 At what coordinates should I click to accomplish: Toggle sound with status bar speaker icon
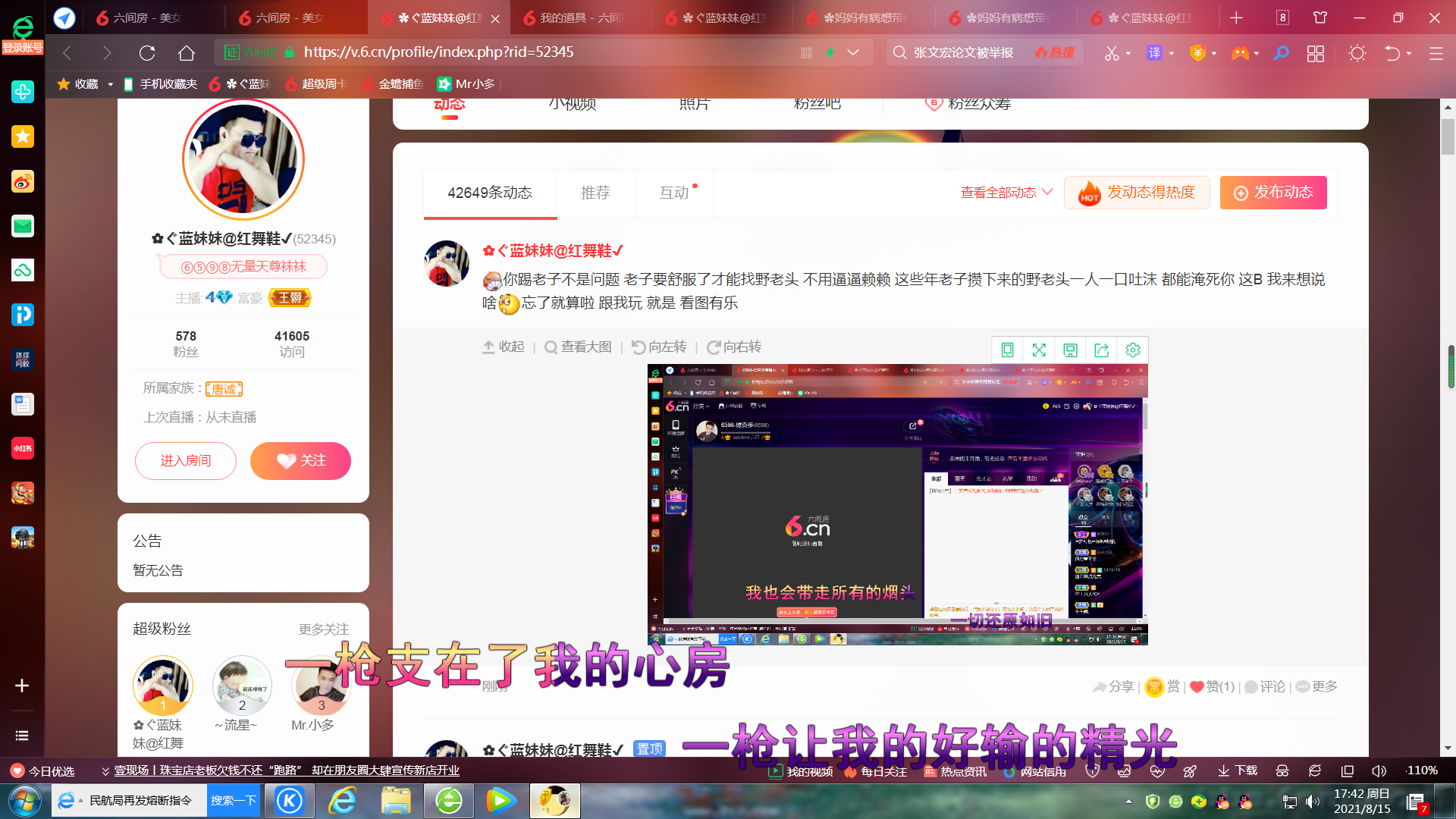pos(1379,771)
